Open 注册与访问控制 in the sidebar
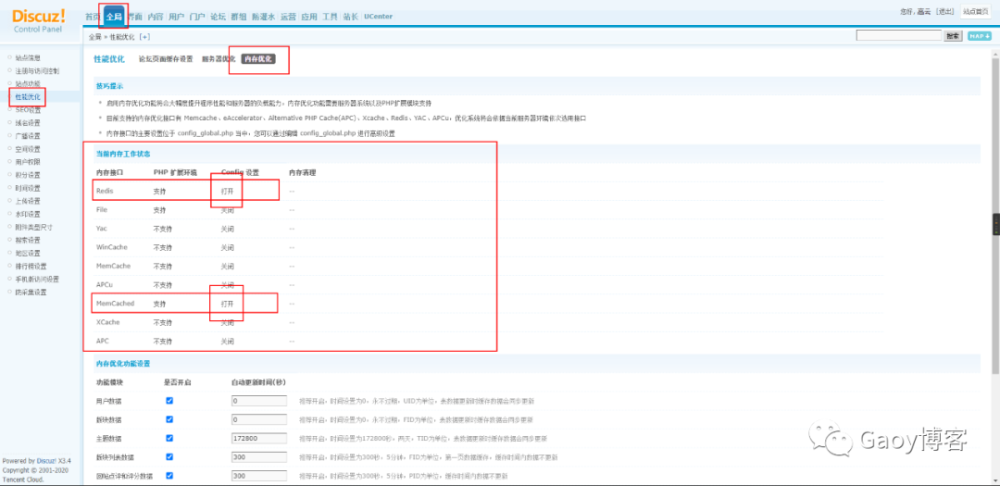This screenshot has height=486, width=1000. pos(37,71)
